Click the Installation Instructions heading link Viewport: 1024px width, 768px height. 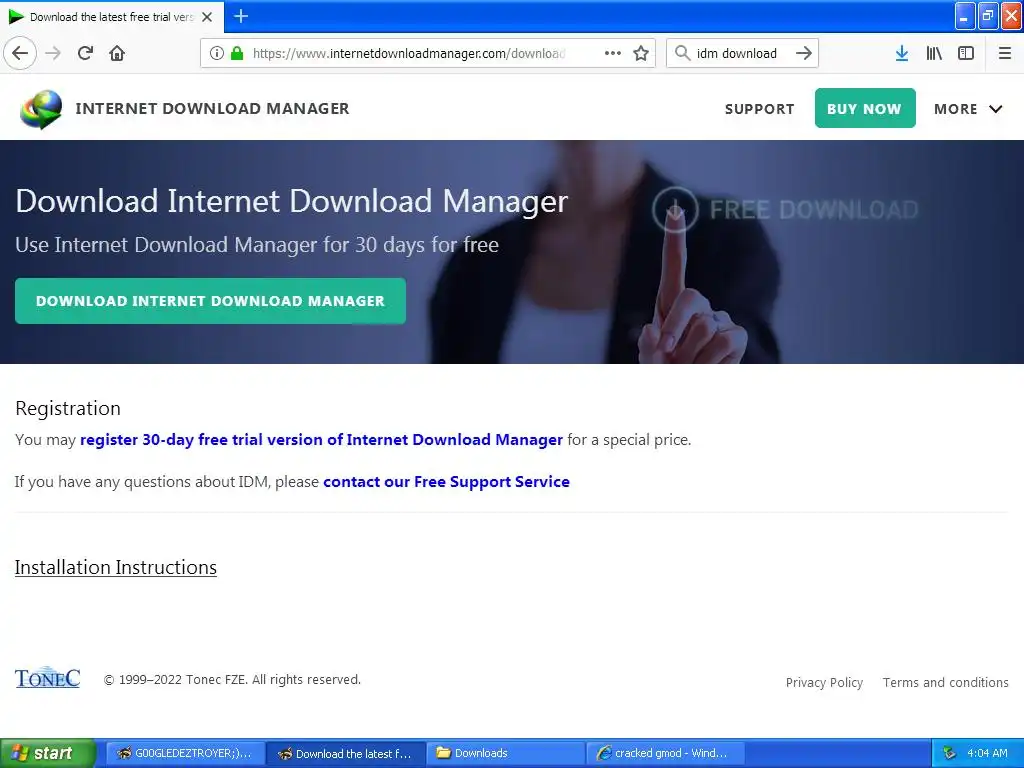coord(116,568)
